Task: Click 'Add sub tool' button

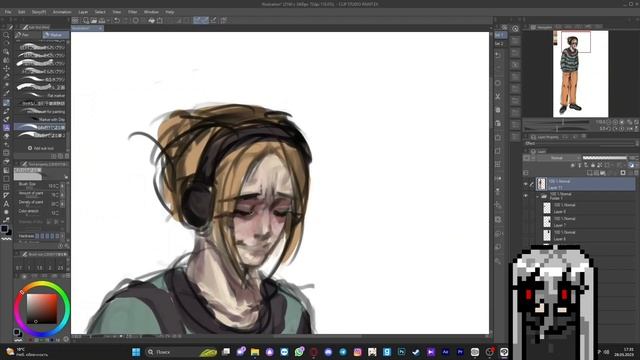Action: tap(41, 148)
